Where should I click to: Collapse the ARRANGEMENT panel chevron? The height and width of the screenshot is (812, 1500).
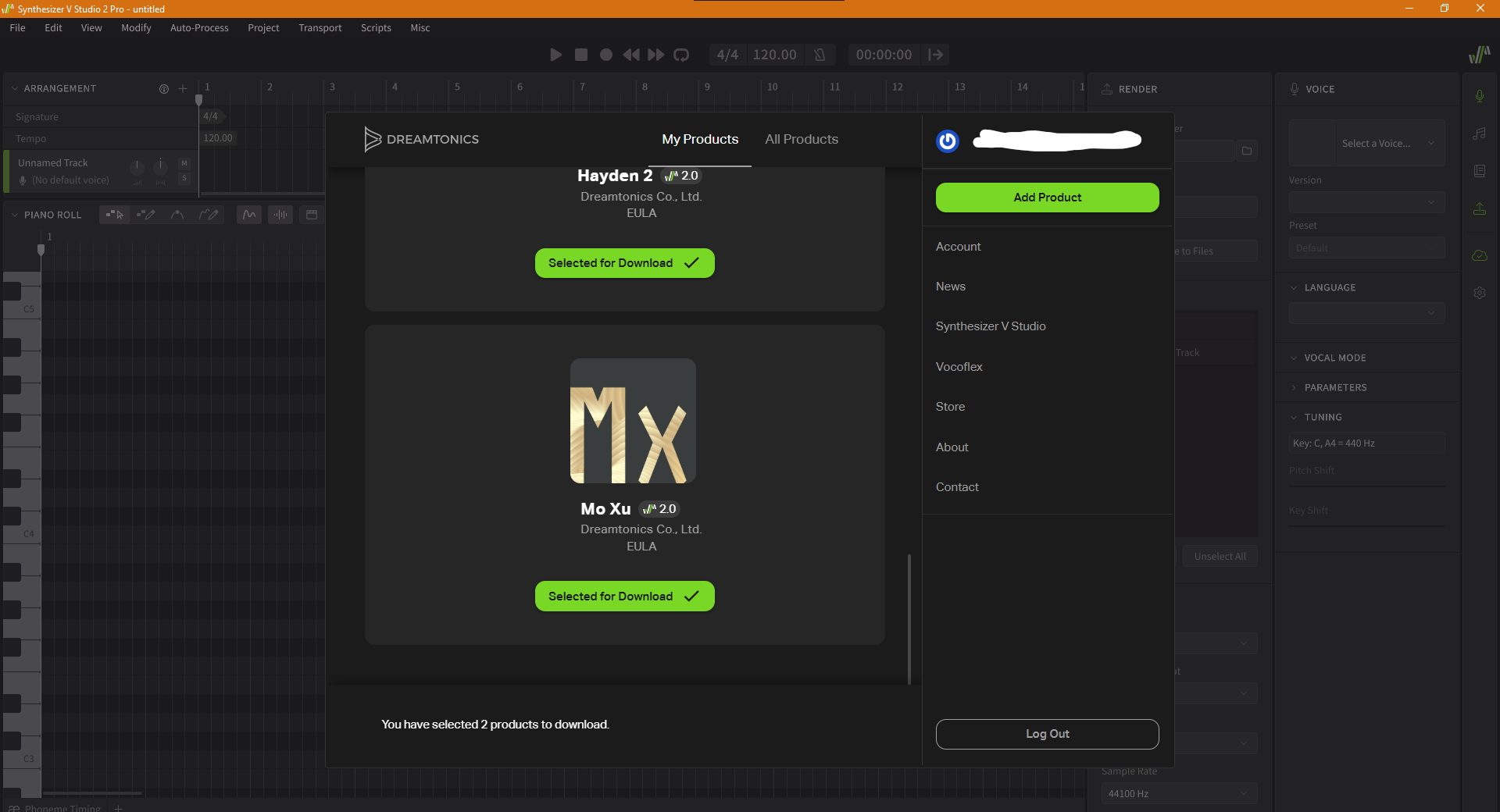(14, 89)
